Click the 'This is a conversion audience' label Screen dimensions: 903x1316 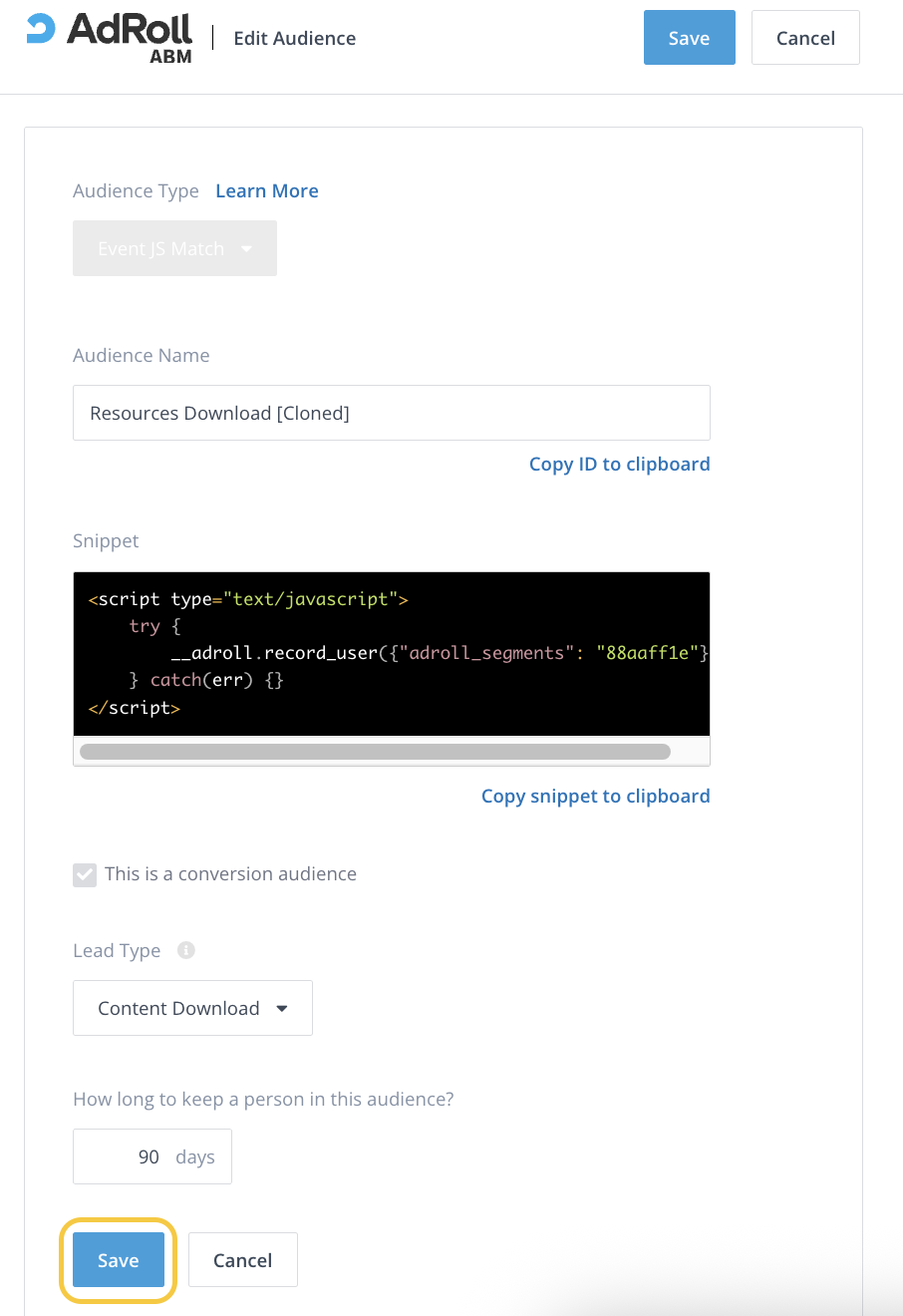click(x=230, y=874)
